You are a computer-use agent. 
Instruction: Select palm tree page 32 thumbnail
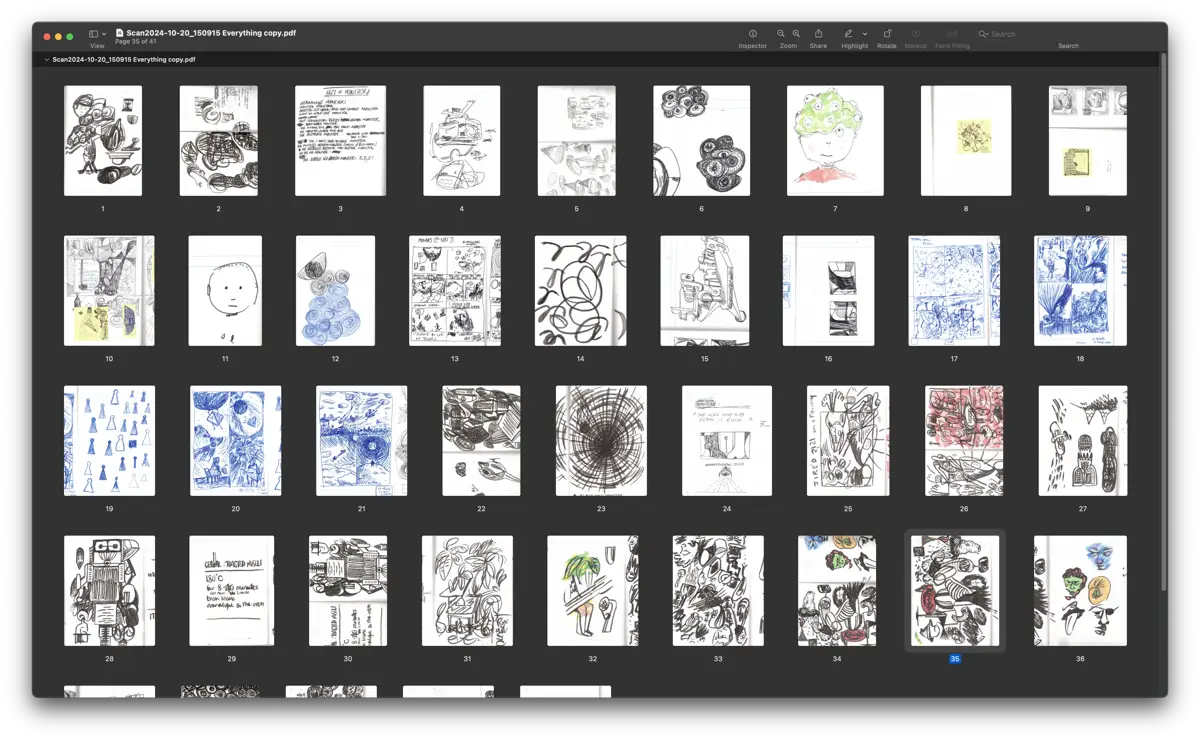(593, 591)
